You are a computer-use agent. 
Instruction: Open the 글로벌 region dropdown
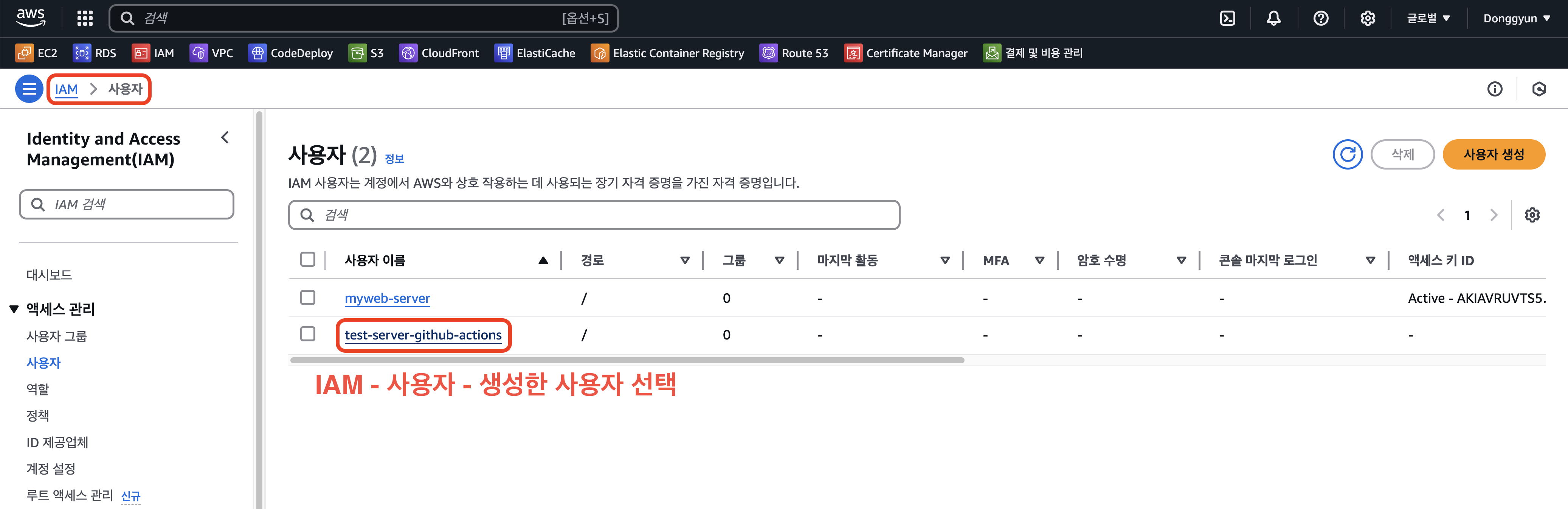point(1428,18)
